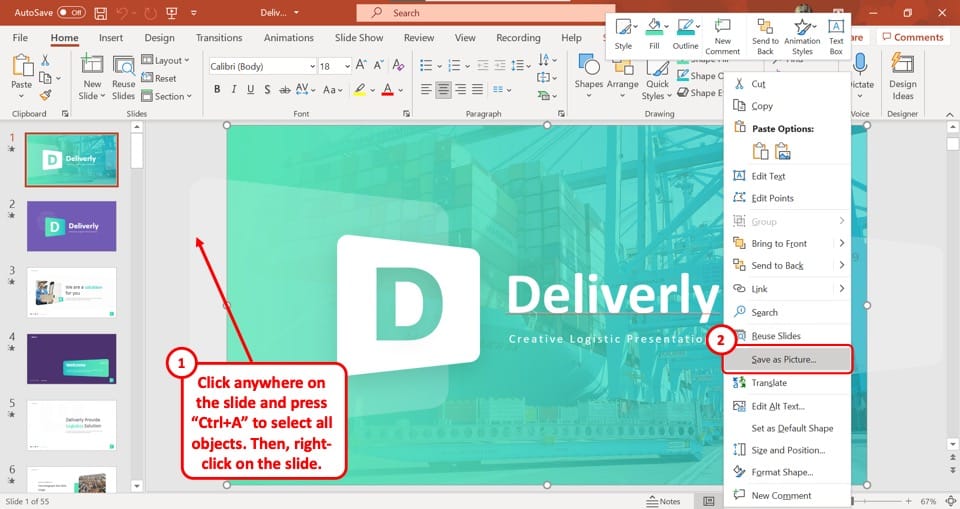This screenshot has width=960, height=509.
Task: Click the New Slide icon
Action: click(x=92, y=65)
